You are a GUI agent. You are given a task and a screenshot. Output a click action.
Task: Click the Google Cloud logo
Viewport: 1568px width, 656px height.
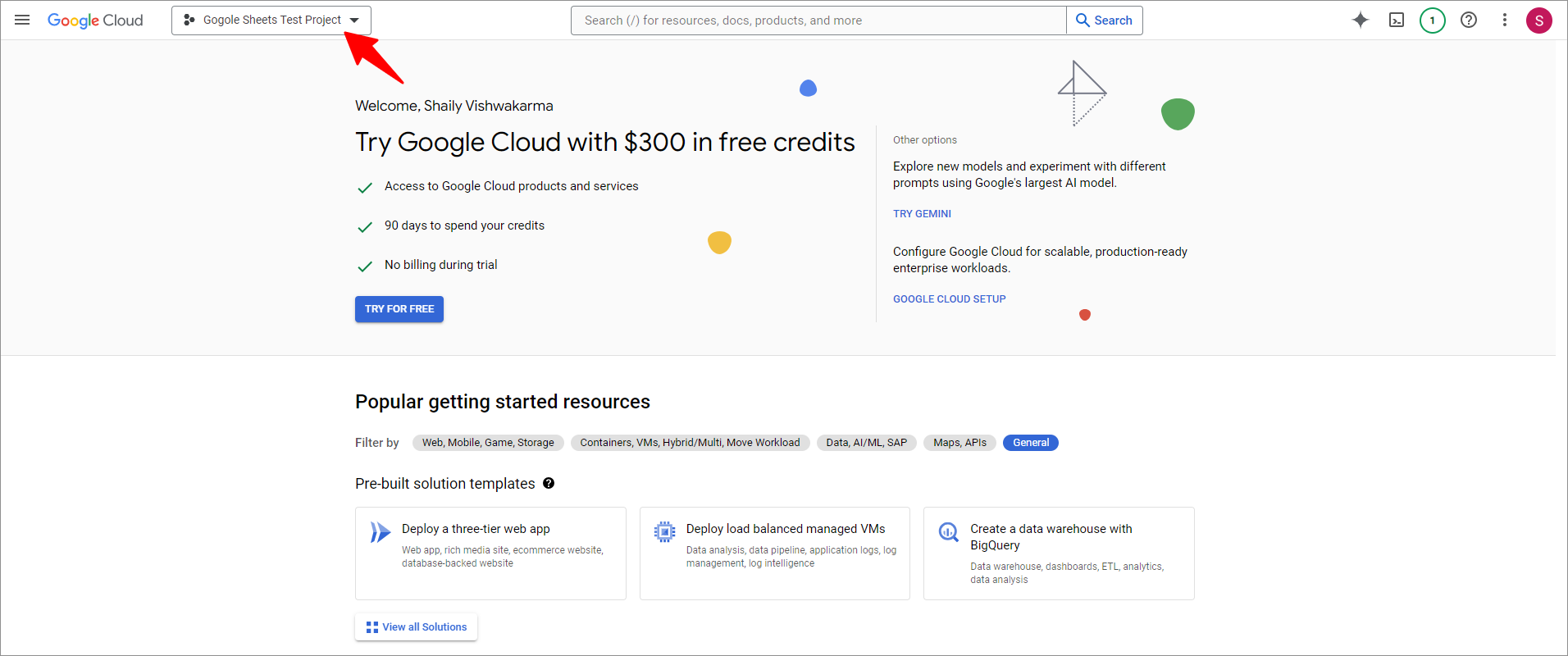[95, 20]
